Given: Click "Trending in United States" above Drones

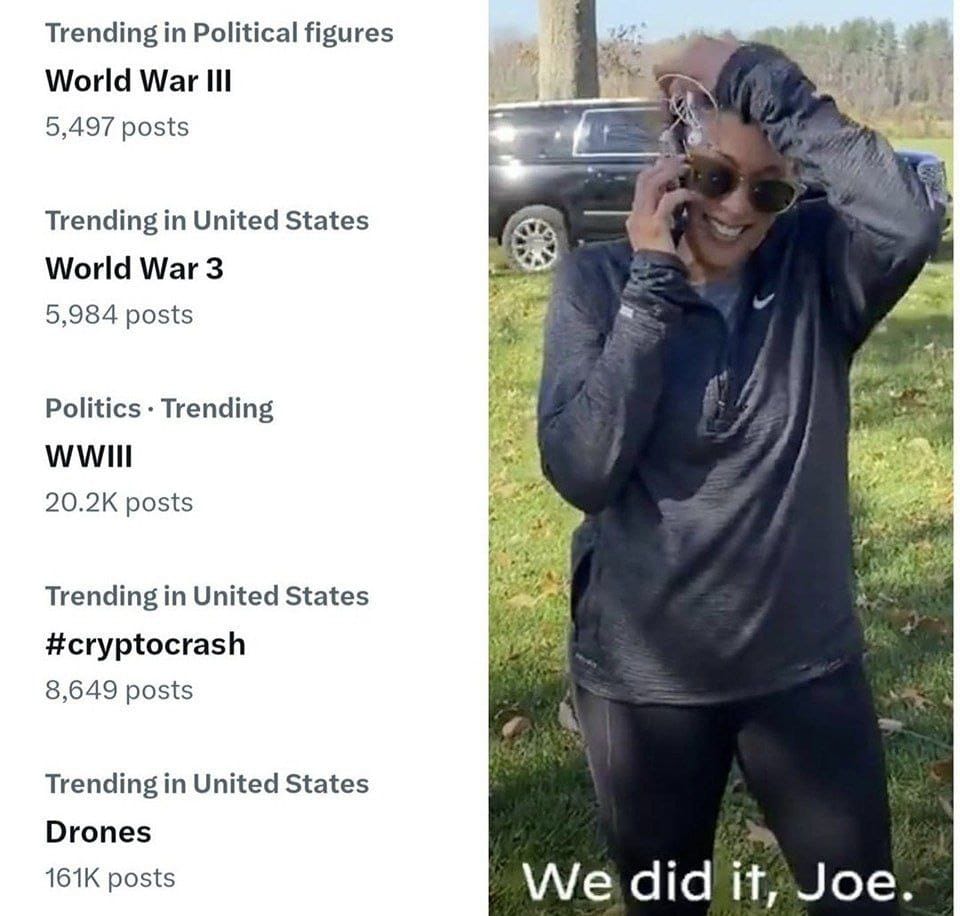Looking at the screenshot, I should tap(207, 784).
